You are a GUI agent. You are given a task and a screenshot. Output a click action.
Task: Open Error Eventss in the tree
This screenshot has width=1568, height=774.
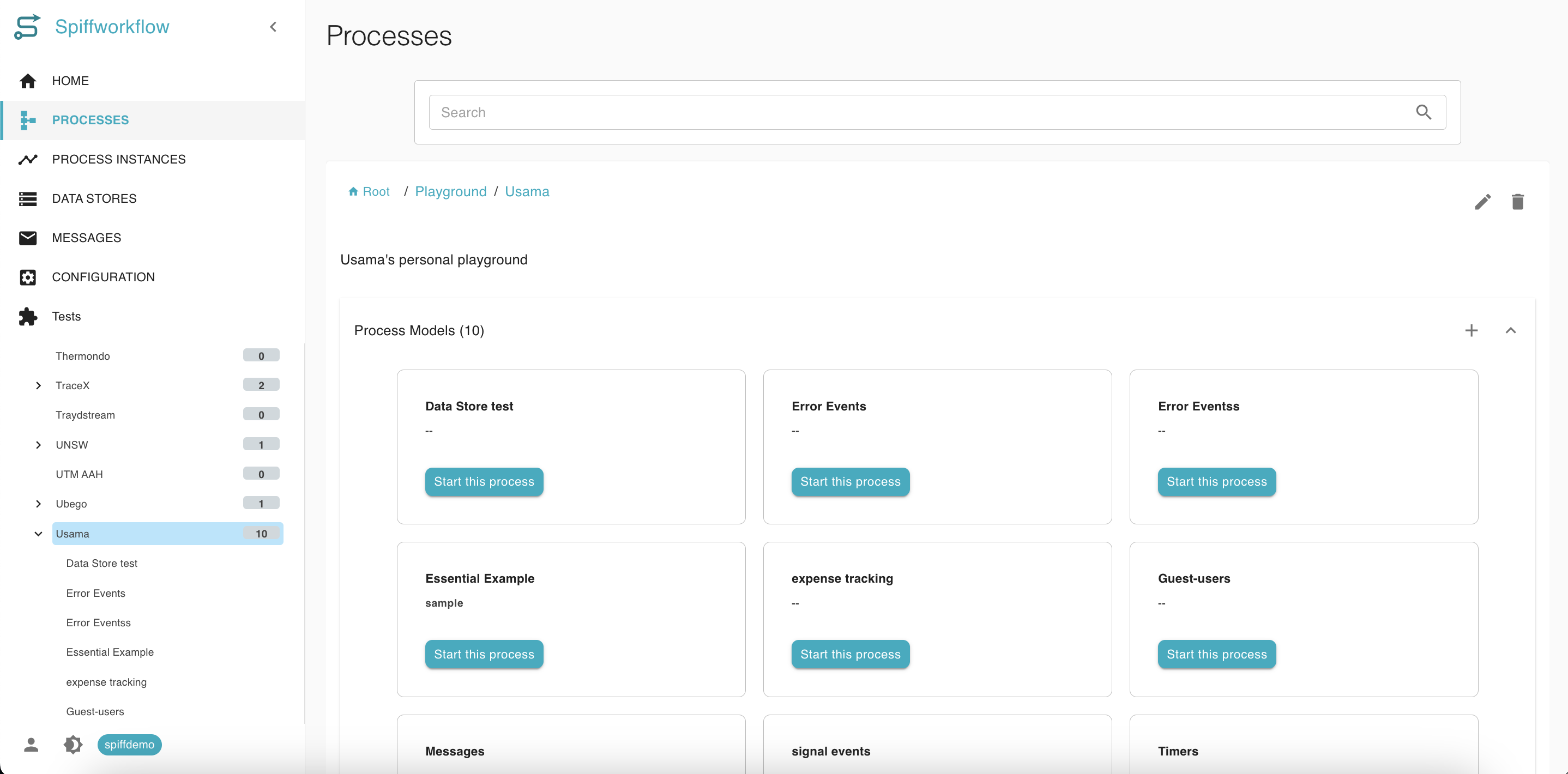click(98, 622)
